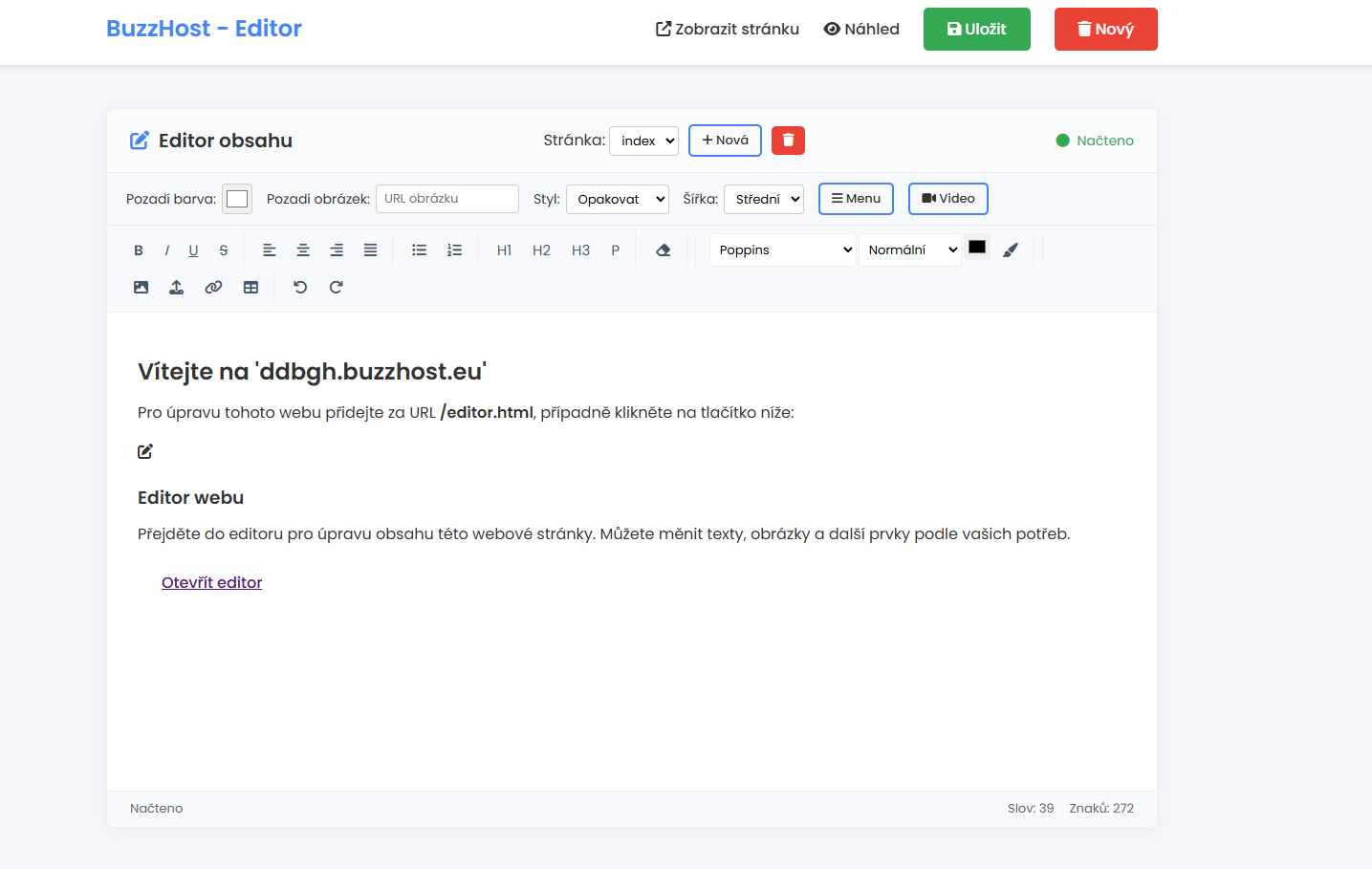Screen dimensions: 1372x869
Task: Undo the last change
Action: tap(300, 287)
